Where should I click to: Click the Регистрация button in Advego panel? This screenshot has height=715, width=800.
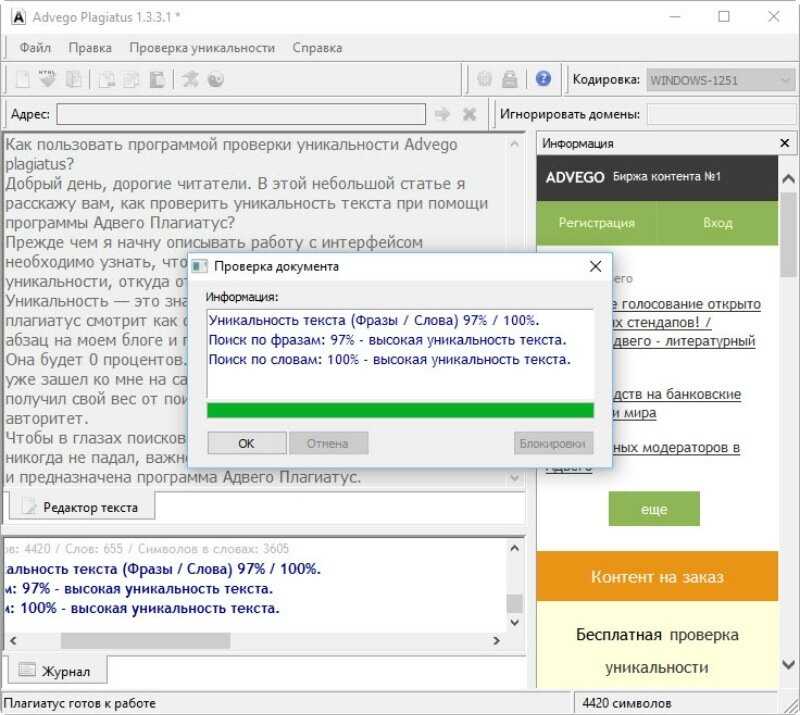pos(596,223)
